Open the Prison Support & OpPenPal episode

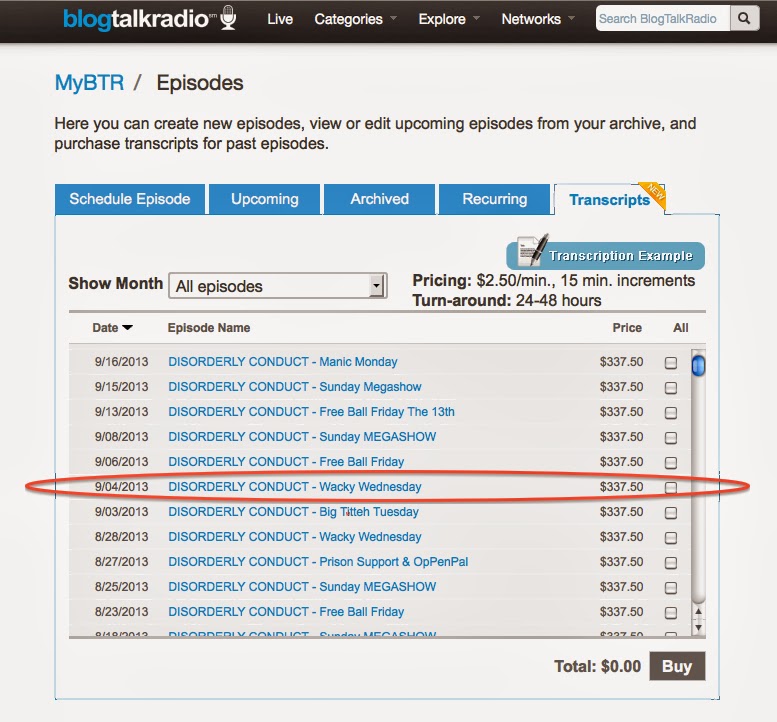pos(318,562)
